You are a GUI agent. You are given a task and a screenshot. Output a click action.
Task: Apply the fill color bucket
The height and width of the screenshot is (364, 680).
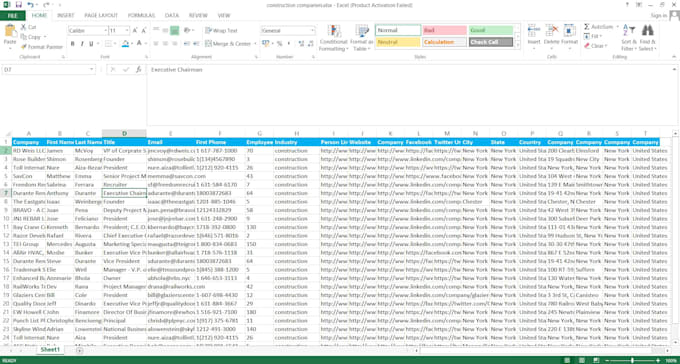[125, 44]
